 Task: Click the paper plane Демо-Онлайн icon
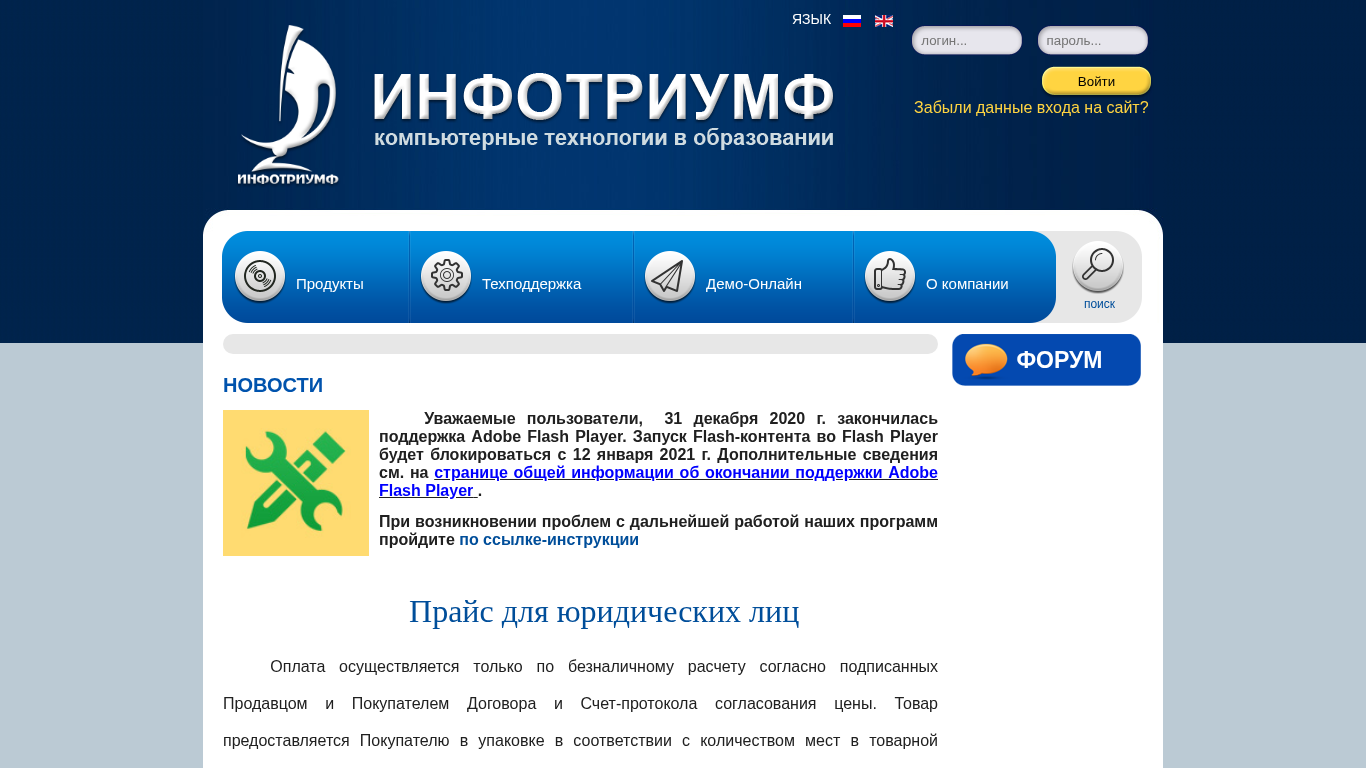(670, 276)
